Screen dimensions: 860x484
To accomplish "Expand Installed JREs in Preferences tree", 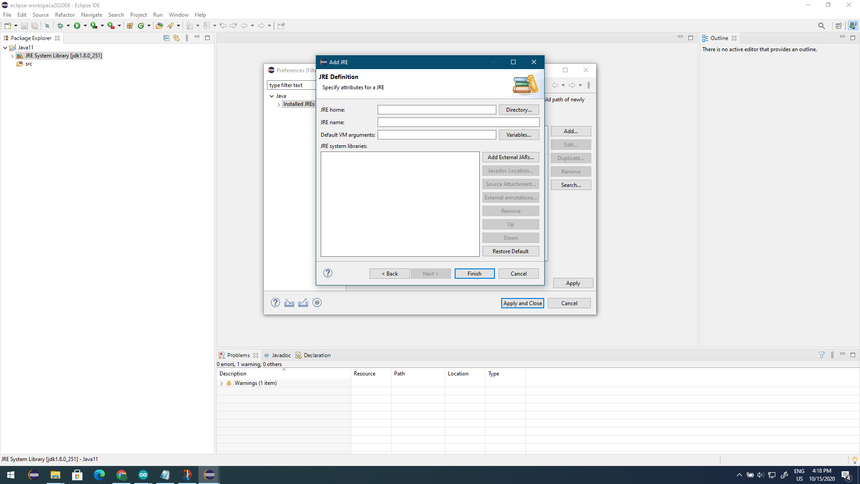I will point(279,104).
